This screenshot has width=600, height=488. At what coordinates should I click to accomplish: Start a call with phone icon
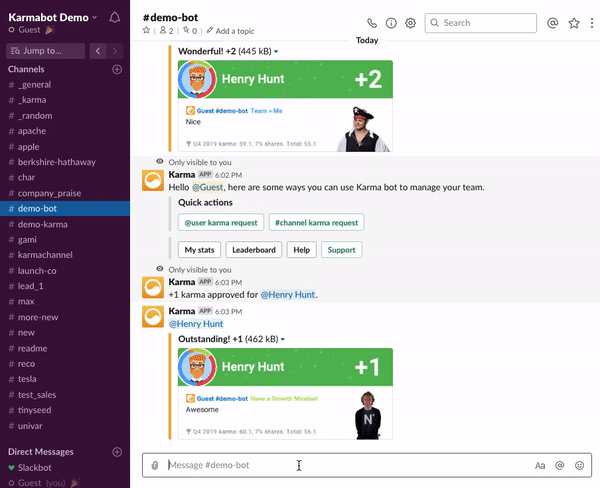(x=372, y=23)
